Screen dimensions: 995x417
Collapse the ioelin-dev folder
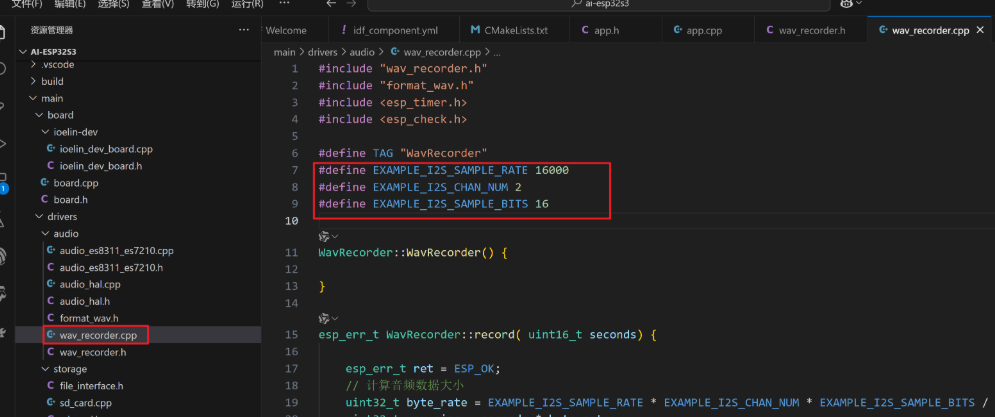(x=45, y=132)
